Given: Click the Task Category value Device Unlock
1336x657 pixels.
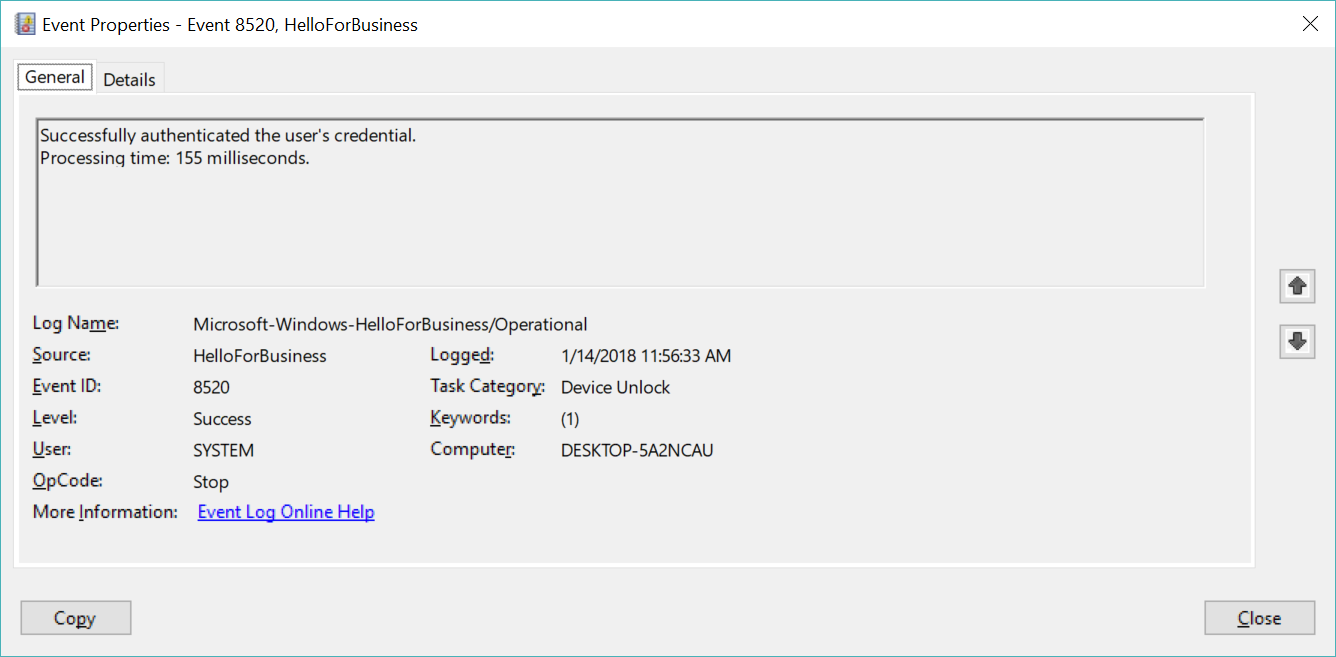Looking at the screenshot, I should coord(615,387).
